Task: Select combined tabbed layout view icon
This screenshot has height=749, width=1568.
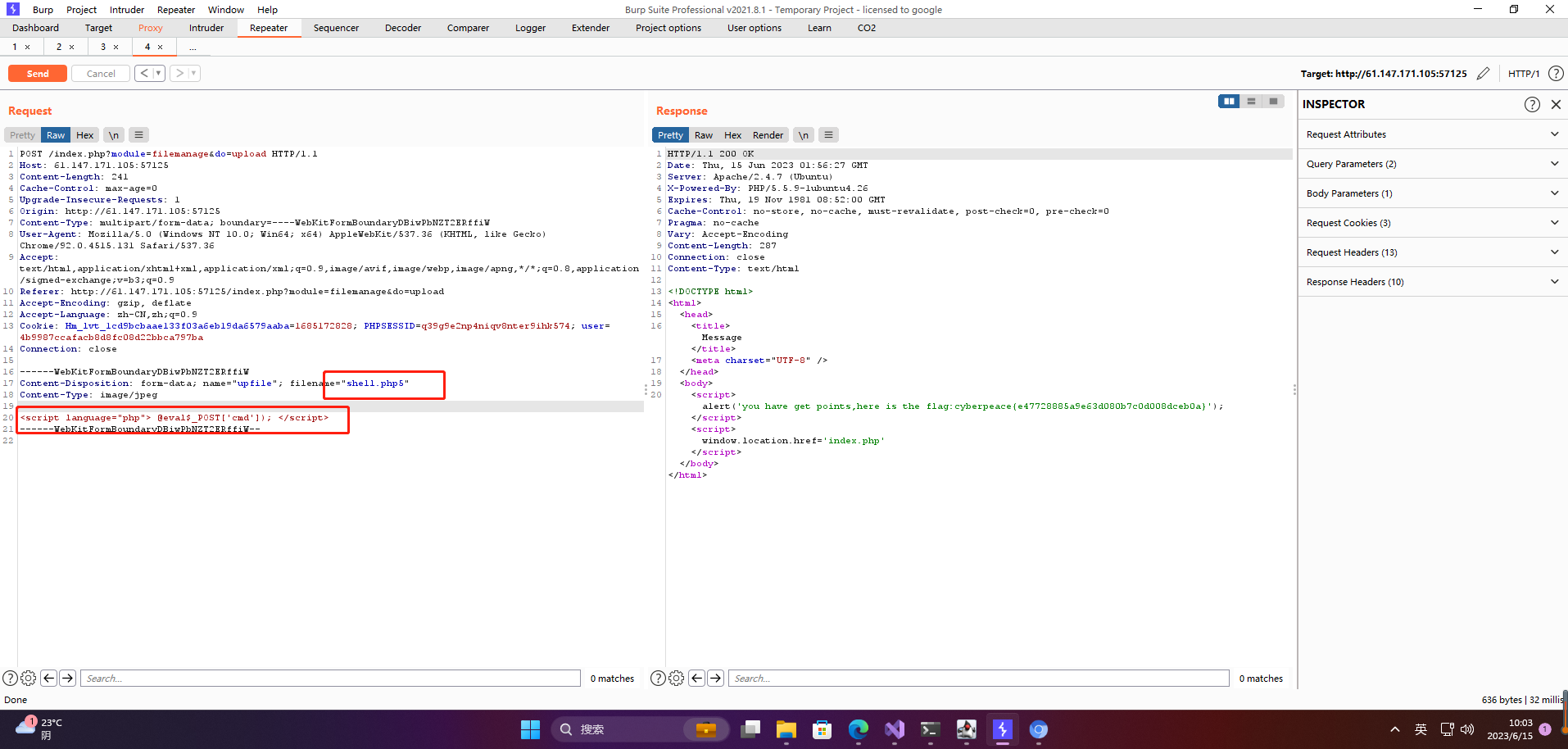Action: pyautogui.click(x=1273, y=102)
